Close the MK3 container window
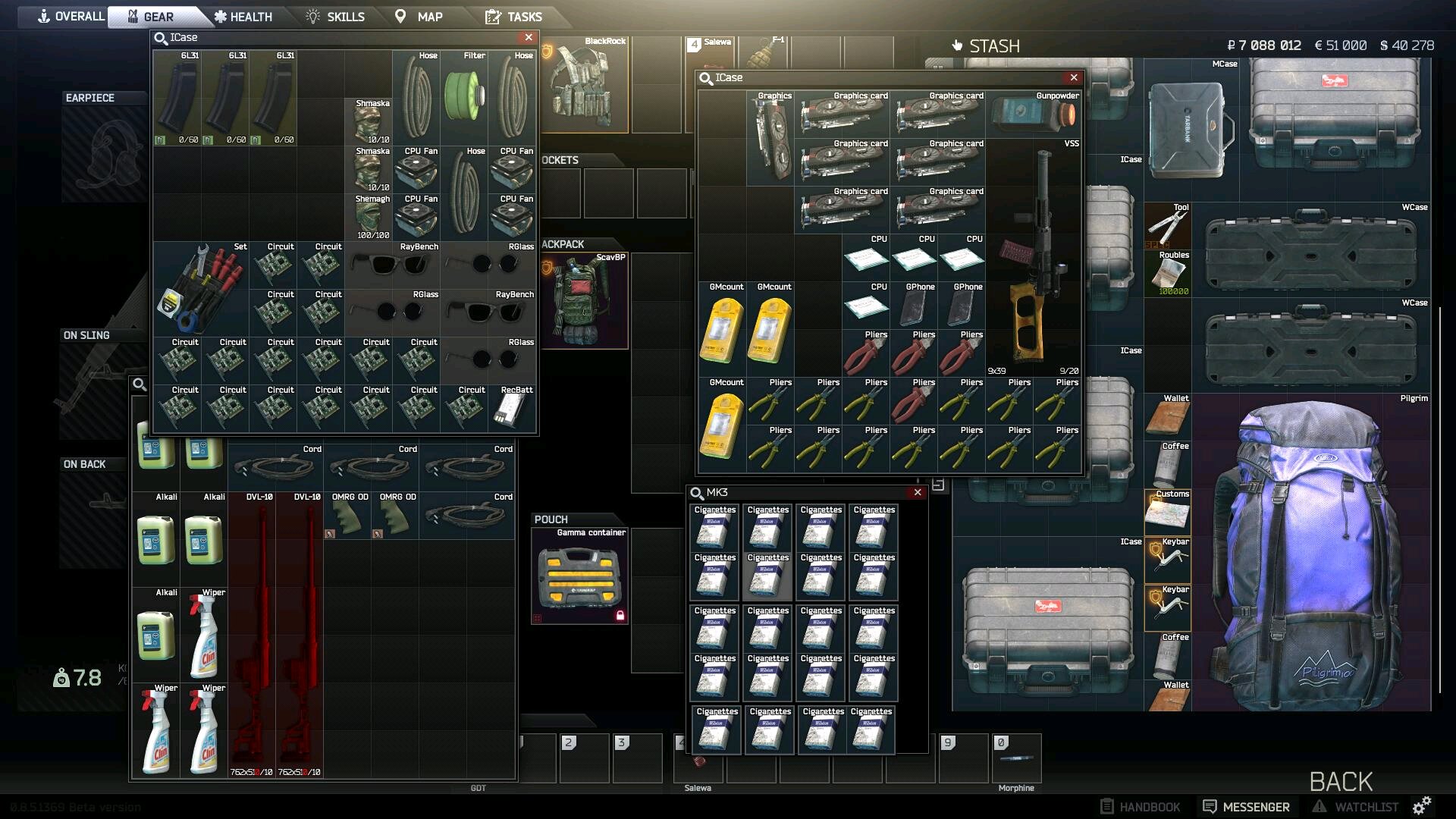The height and width of the screenshot is (819, 1456). (x=918, y=493)
